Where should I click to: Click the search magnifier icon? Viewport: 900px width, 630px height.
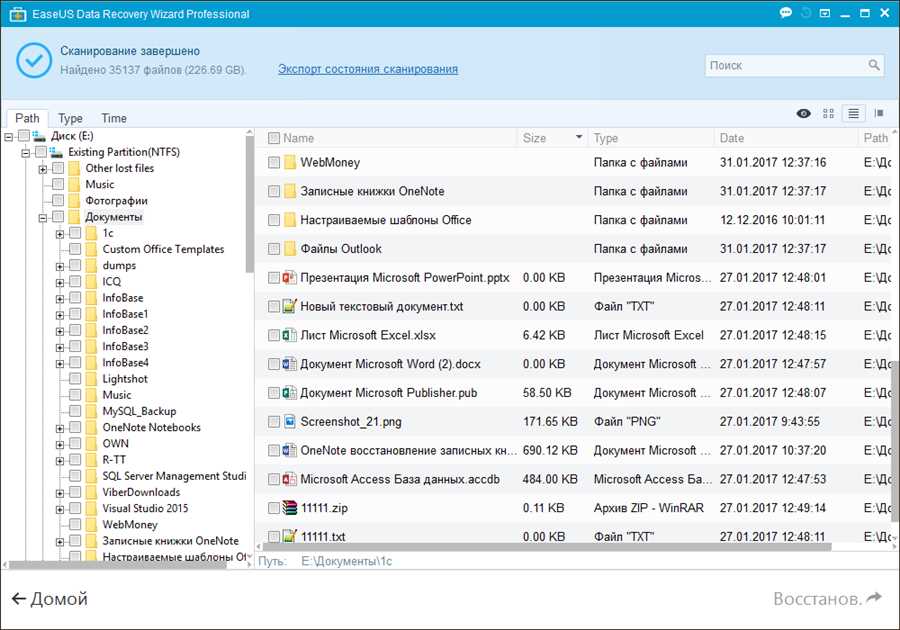coord(874,65)
